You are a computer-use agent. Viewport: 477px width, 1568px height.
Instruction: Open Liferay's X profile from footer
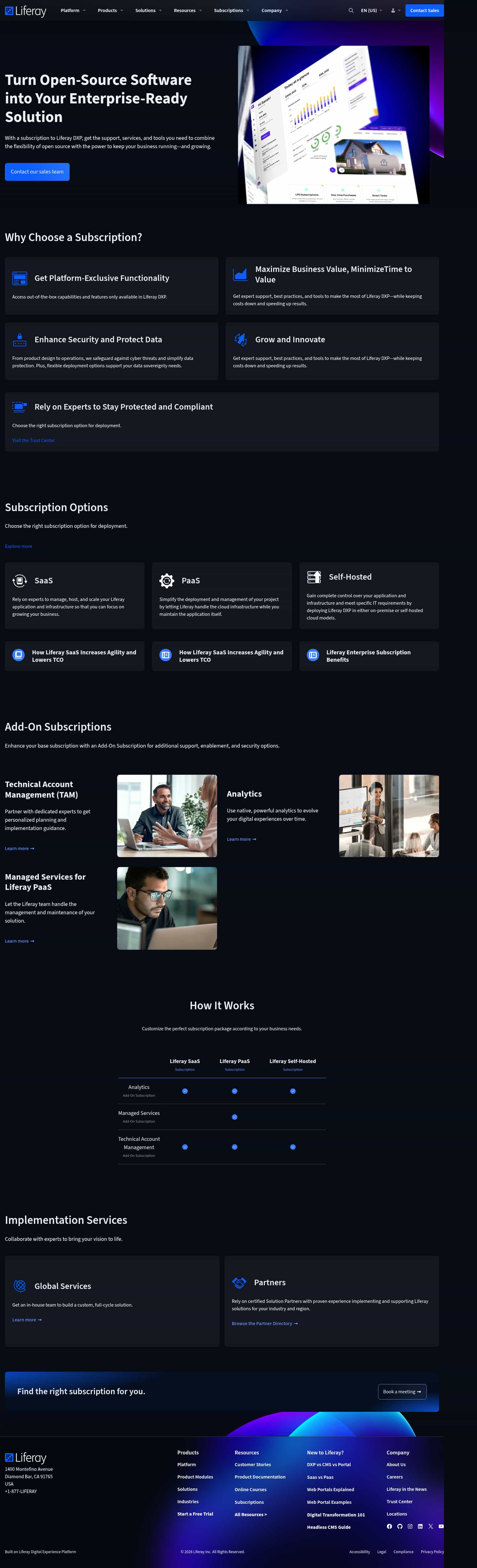(431, 1526)
